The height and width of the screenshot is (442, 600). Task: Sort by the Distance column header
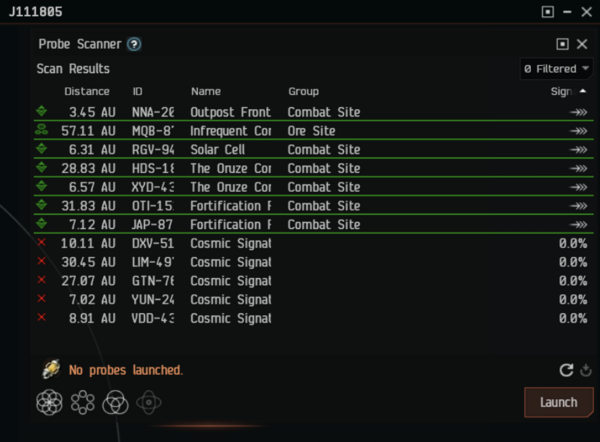coord(87,91)
